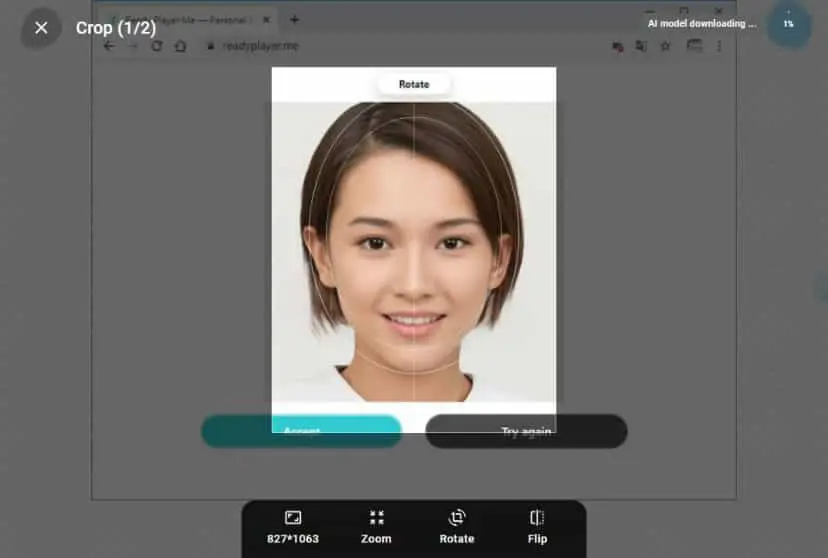
Task: Close the Ready Player Me browser tab
Action: point(267,20)
